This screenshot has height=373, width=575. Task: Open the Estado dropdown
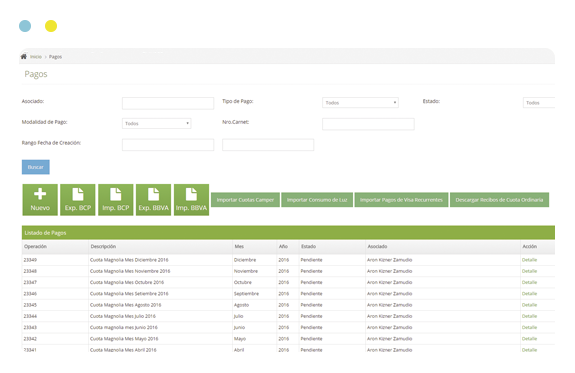[539, 103]
